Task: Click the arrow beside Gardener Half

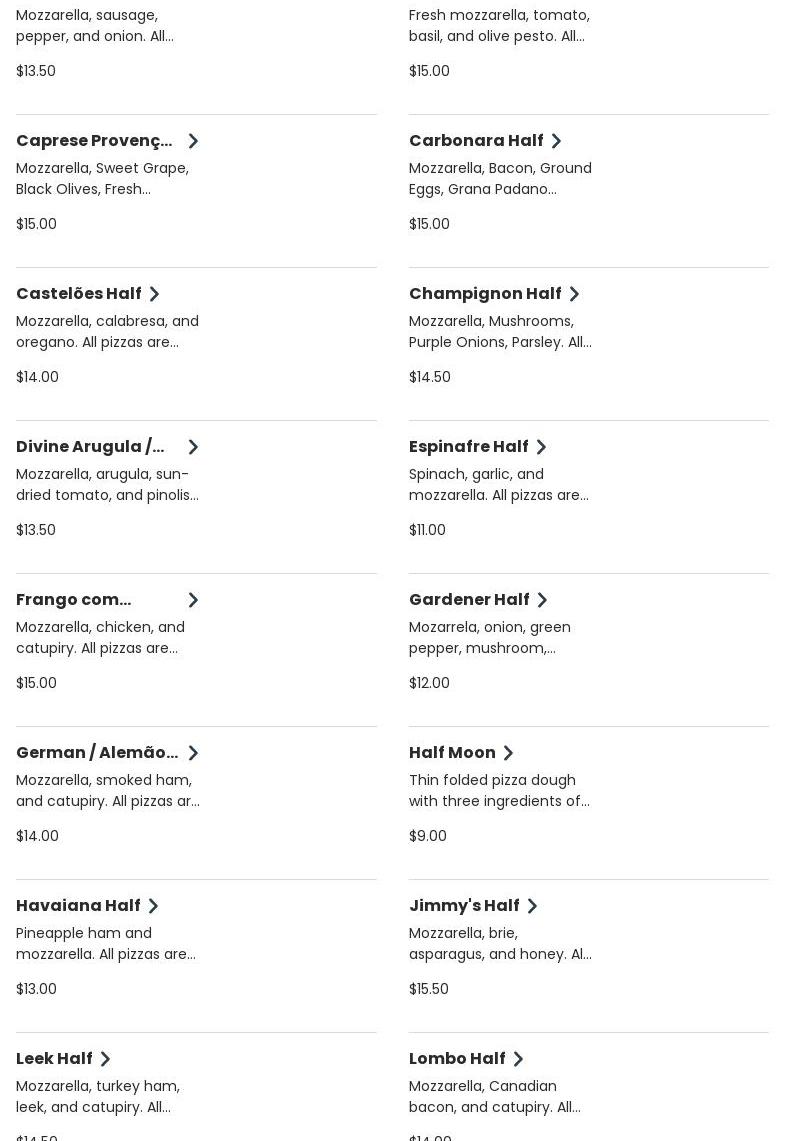Action: tap(542, 600)
